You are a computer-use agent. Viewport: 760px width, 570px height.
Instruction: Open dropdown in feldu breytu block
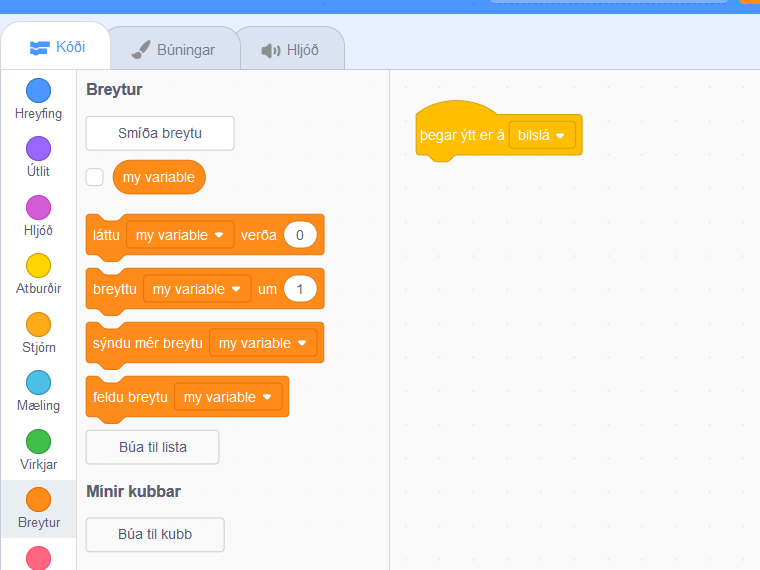tap(228, 397)
